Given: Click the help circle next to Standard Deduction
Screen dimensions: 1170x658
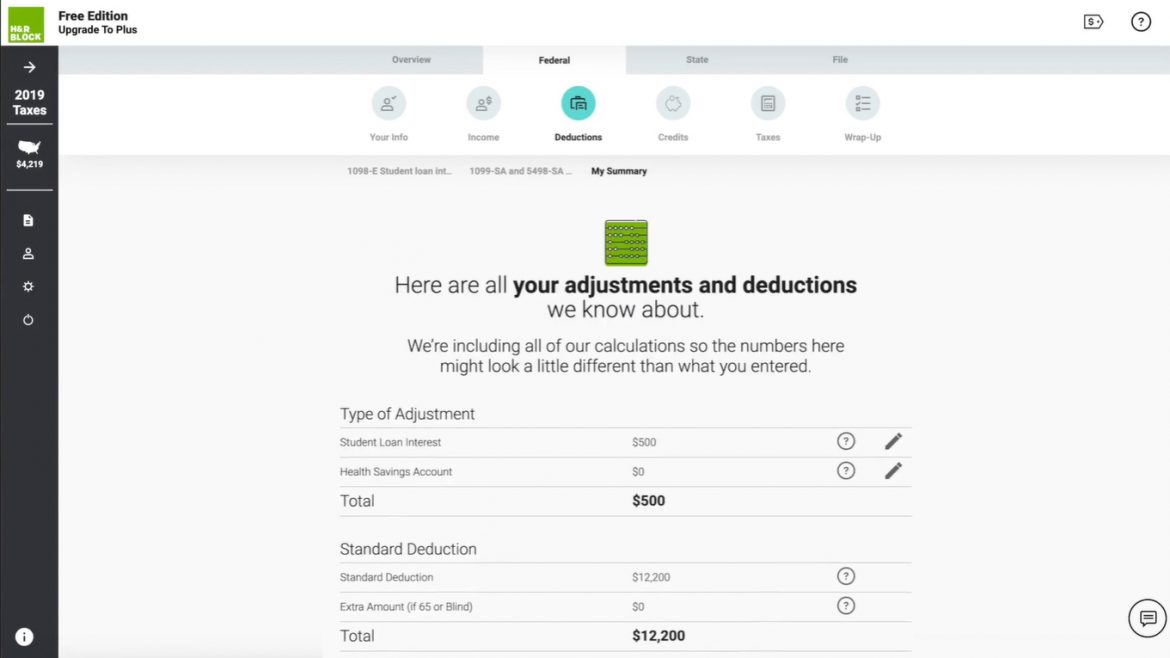Looking at the screenshot, I should 846,576.
